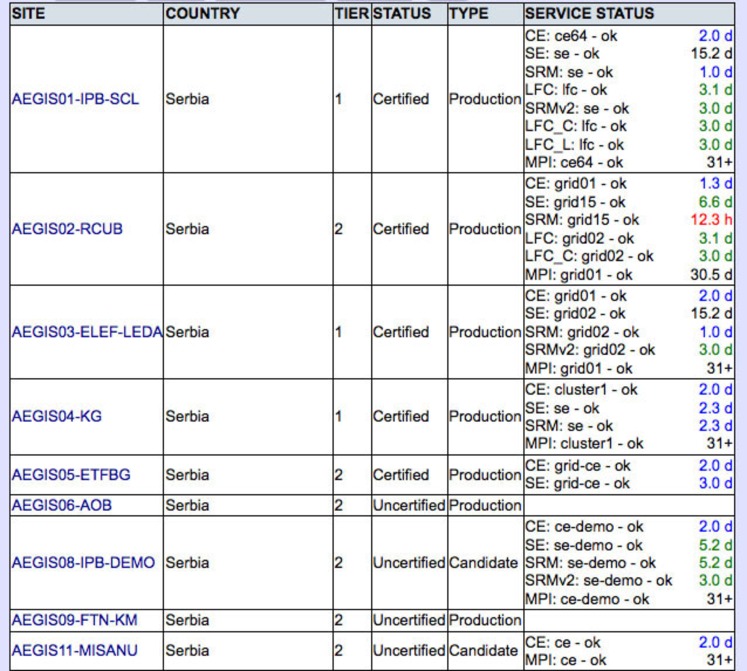This screenshot has height=671, width=747.
Task: Click 'LFC_C: grid02 - ok' service entry
Action: coord(589,256)
